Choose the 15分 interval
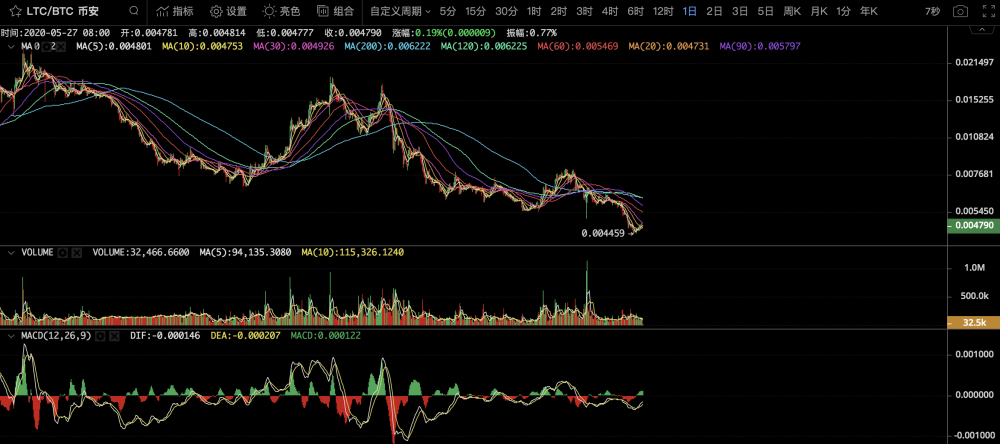Viewport: 1000px width, 444px height. (475, 11)
